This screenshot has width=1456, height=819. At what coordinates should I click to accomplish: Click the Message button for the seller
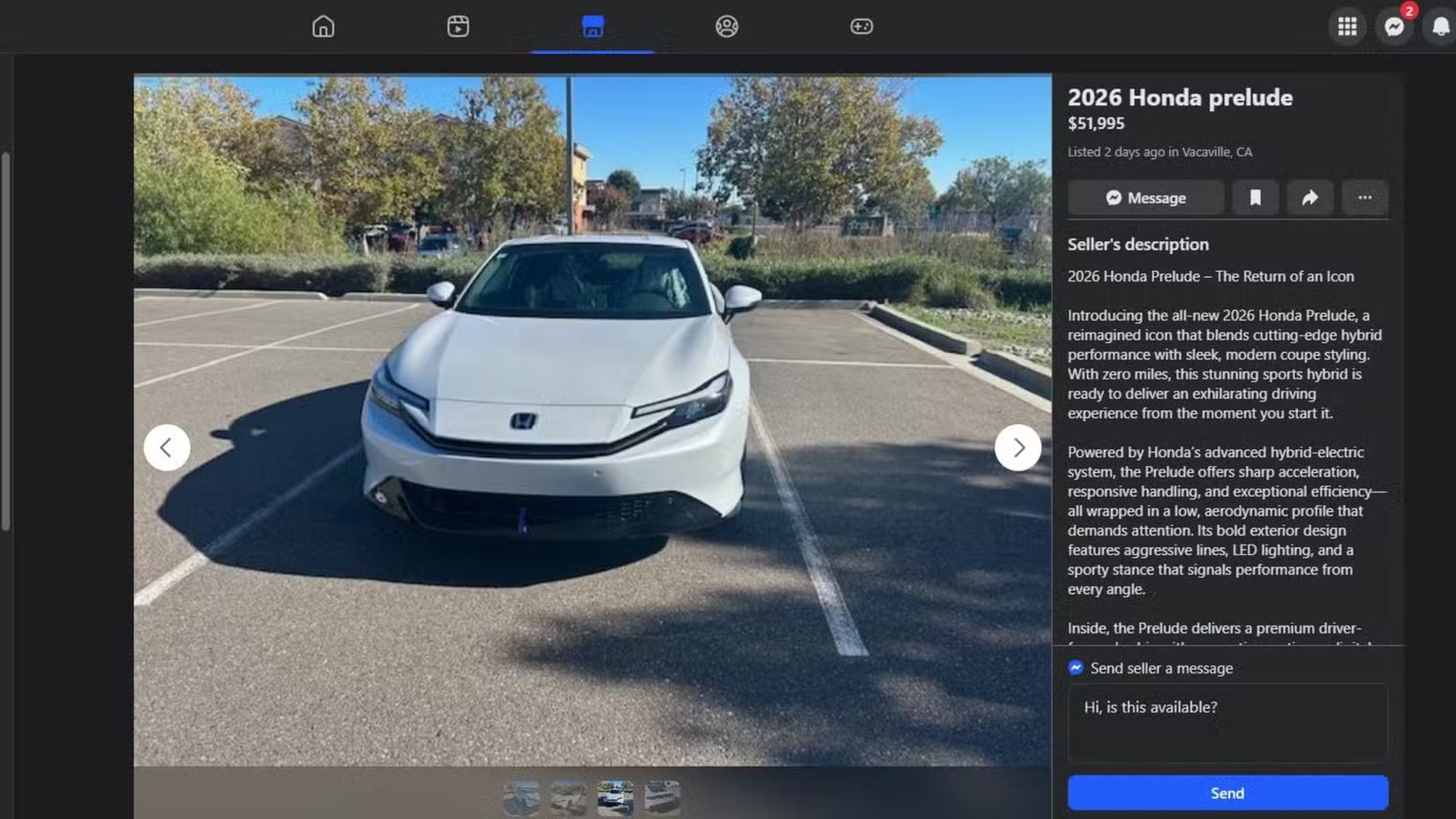[1145, 198]
